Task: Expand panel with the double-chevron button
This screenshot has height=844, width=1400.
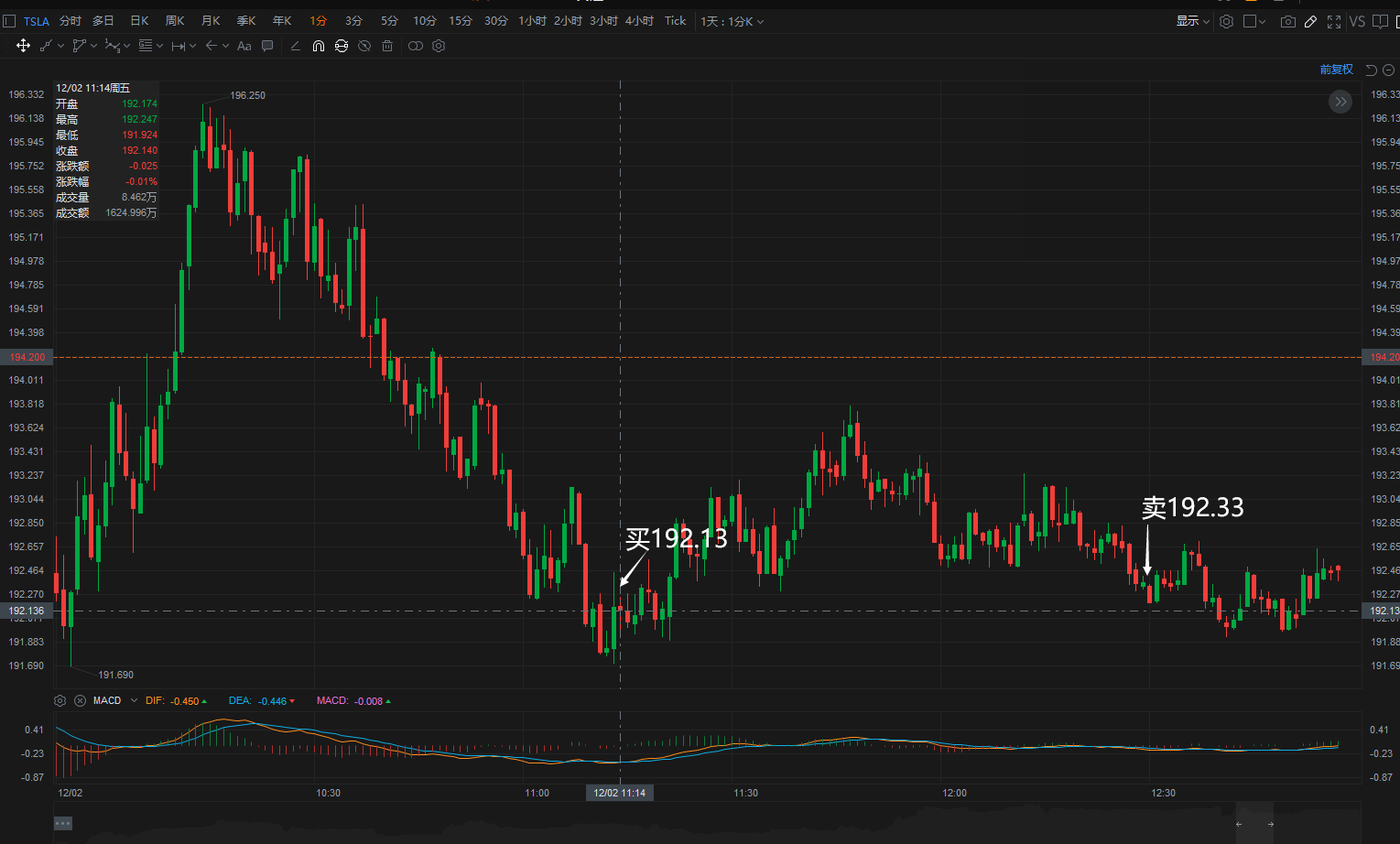Action: tap(1340, 102)
